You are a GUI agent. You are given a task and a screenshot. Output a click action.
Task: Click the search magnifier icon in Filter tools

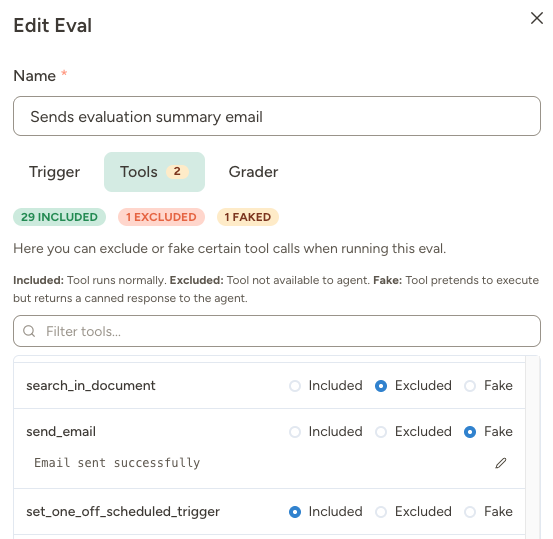tap(29, 331)
